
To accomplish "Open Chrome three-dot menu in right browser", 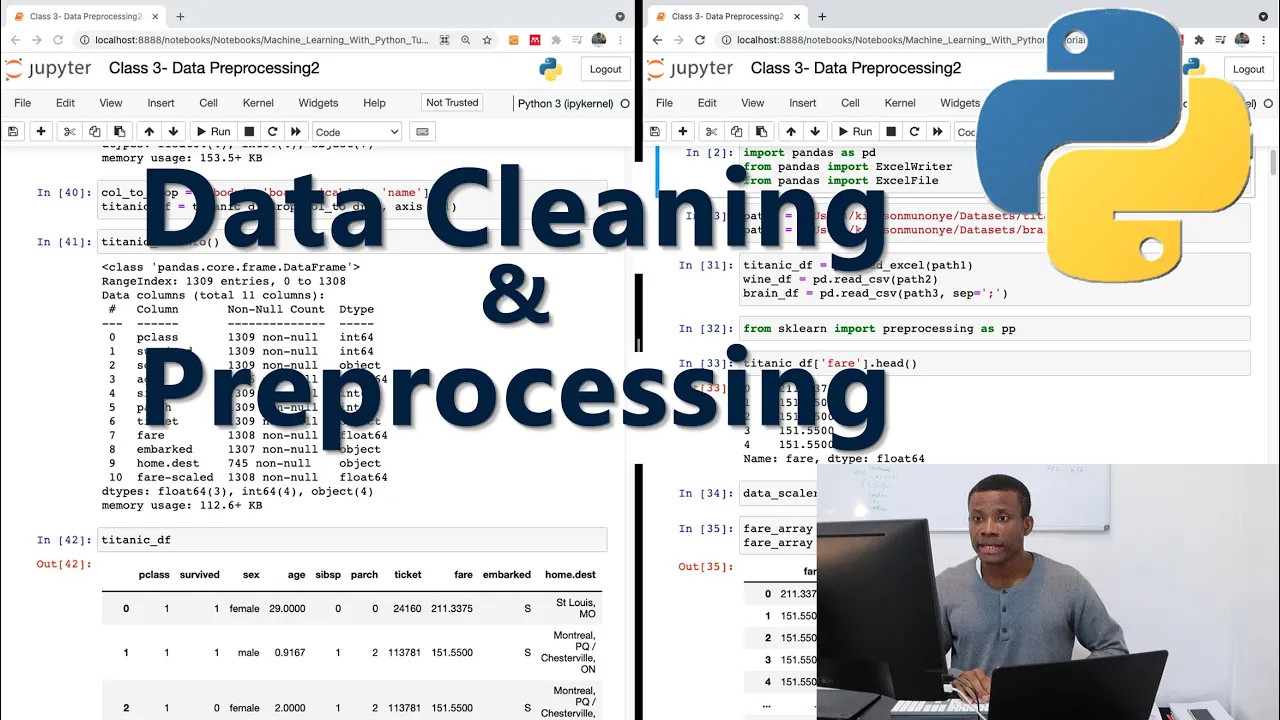I will pos(1264,40).
